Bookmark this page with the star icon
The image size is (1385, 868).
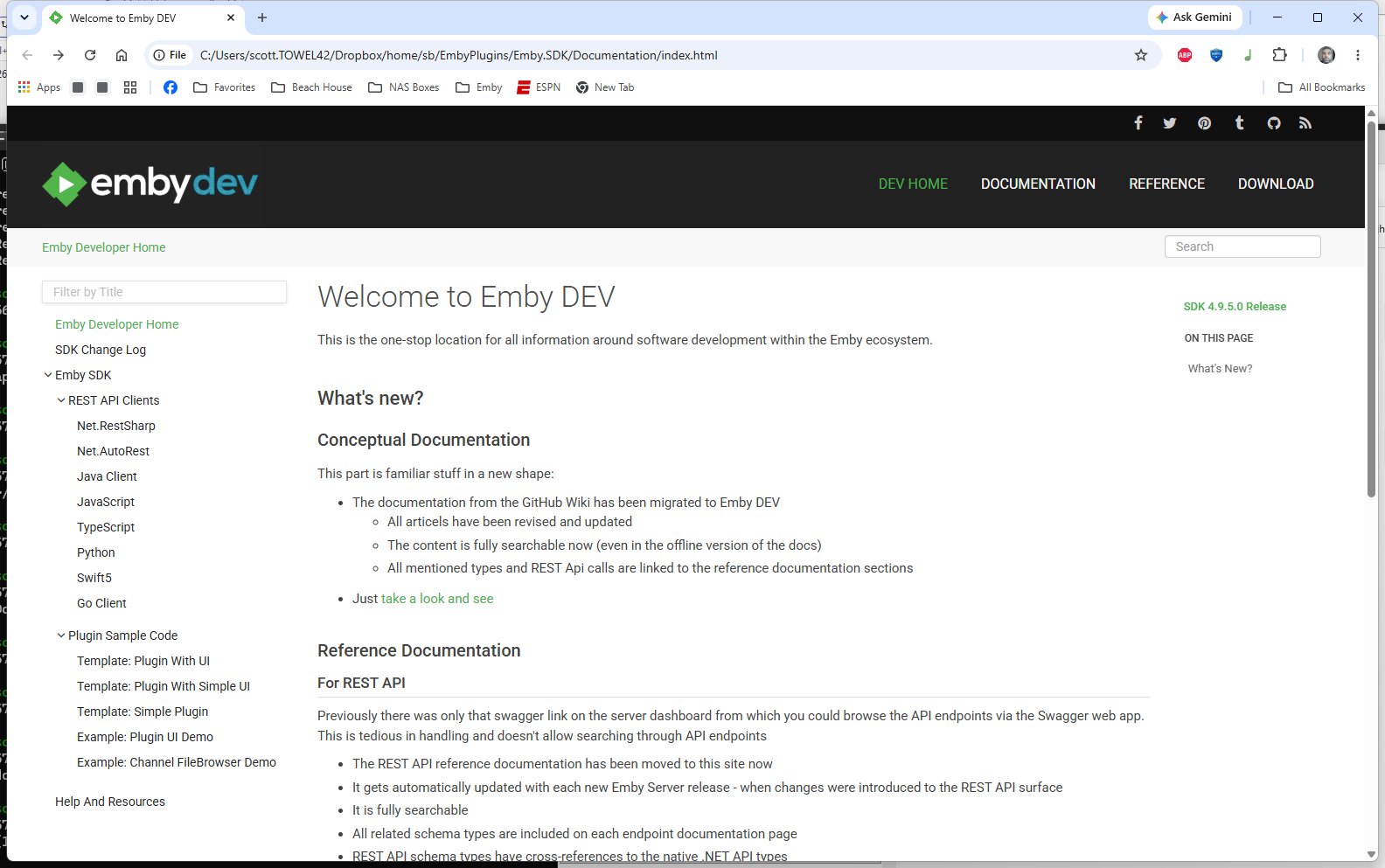[1141, 55]
